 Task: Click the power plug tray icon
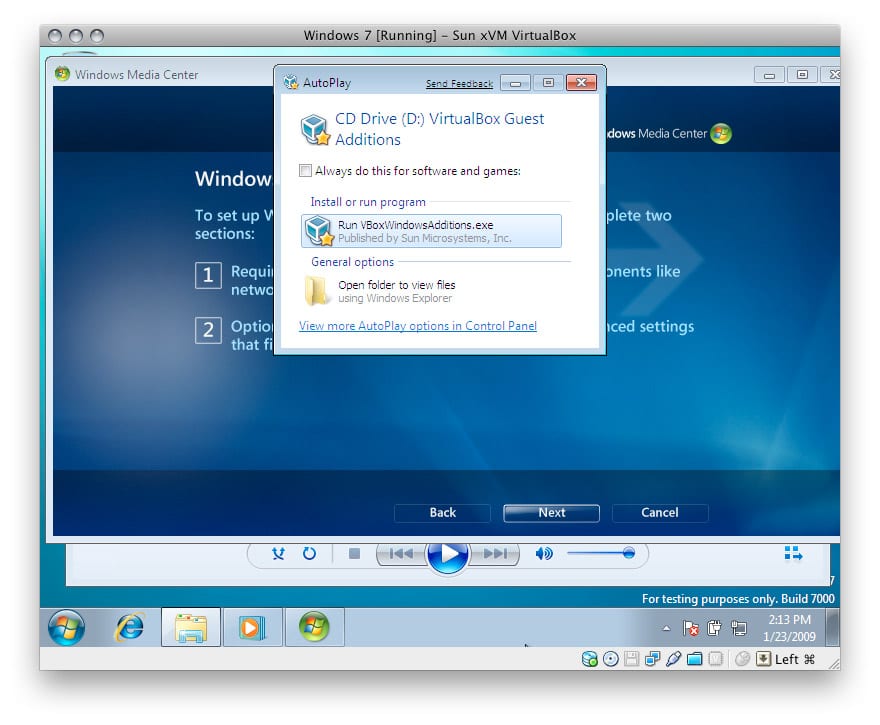tap(714, 628)
